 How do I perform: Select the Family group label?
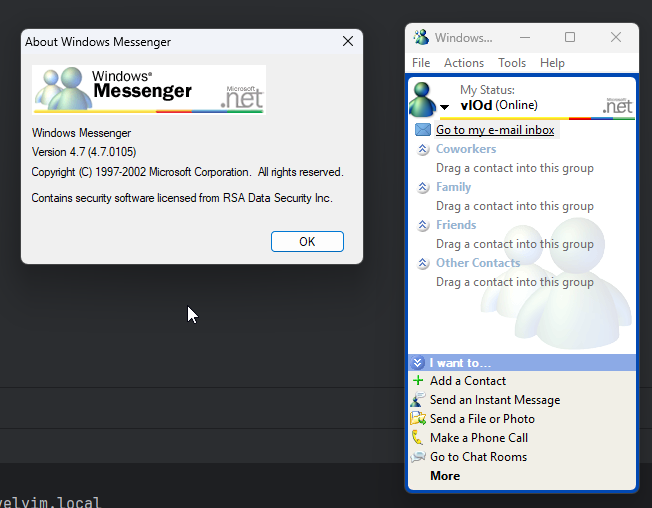click(x=453, y=187)
